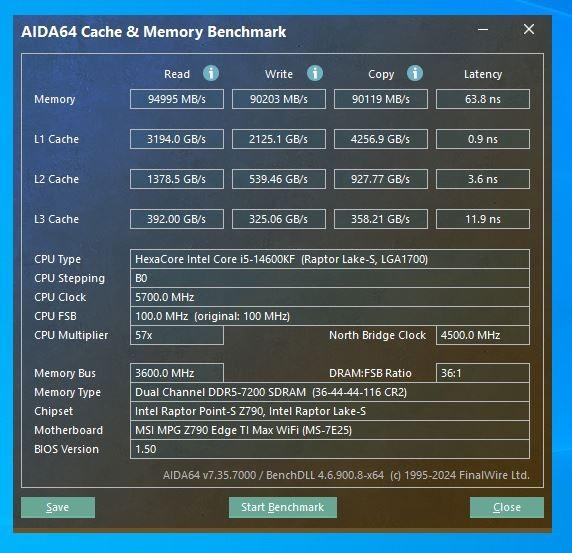Viewport: 572px width, 553px height.
Task: Select L1 Cache read 3194.0 GB/s
Action: 177,139
